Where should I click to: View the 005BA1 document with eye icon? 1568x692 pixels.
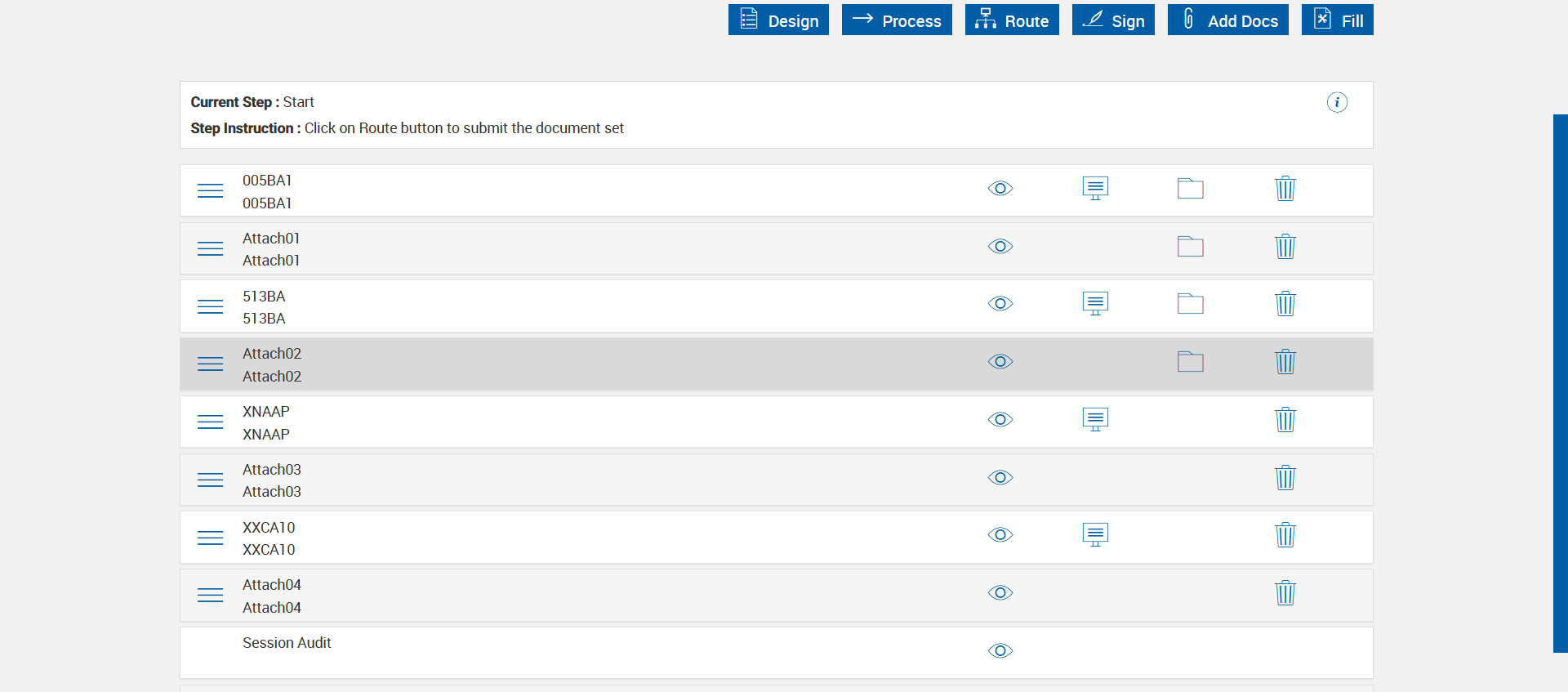(1000, 189)
